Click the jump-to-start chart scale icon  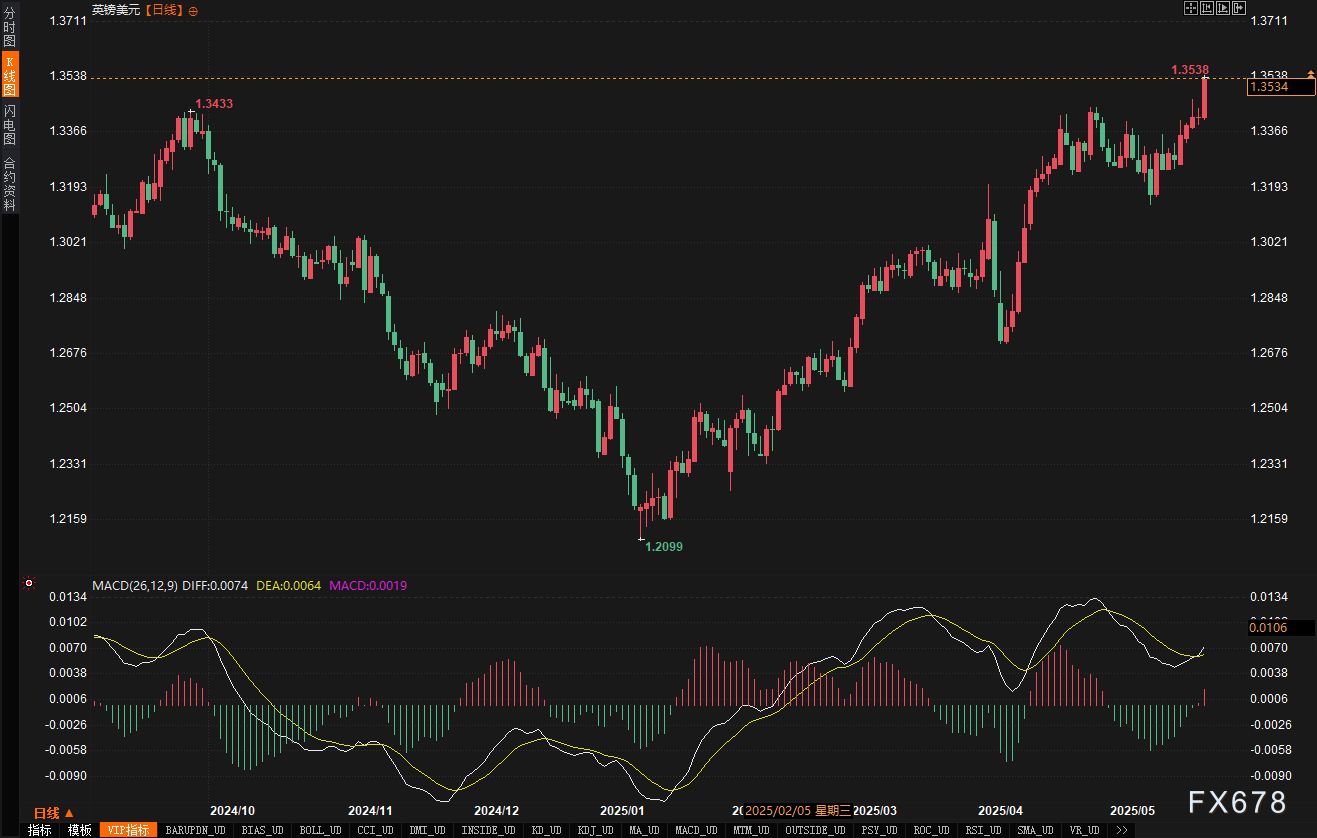tap(1207, 8)
